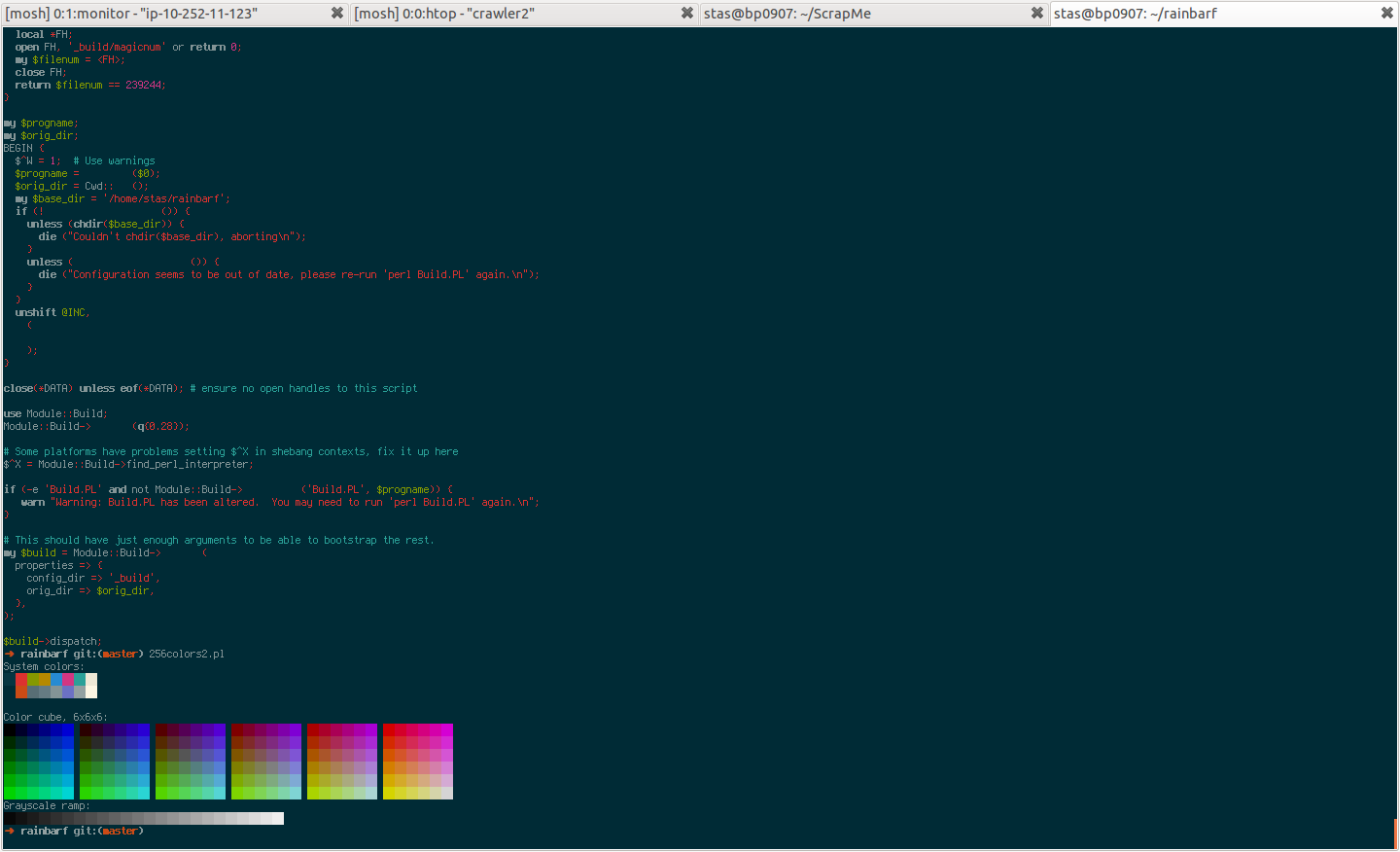This screenshot has height=852, width=1400.
Task: Click the "Grayscale ramp:" label
Action: click(47, 806)
